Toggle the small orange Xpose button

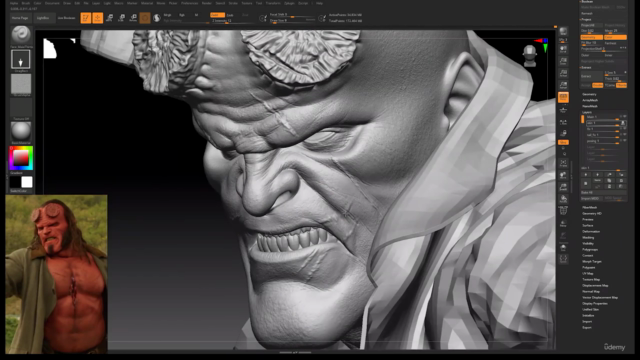[563, 142]
